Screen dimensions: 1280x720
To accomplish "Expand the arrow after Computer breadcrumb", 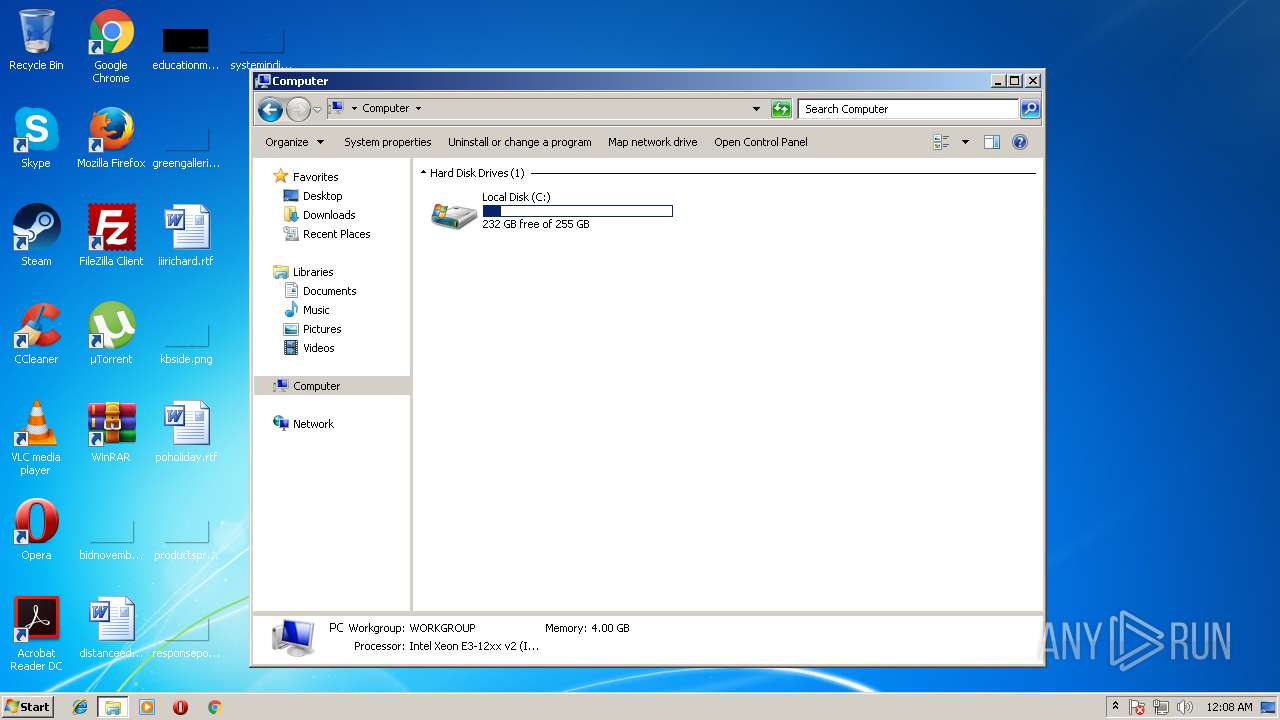I will 418,109.
